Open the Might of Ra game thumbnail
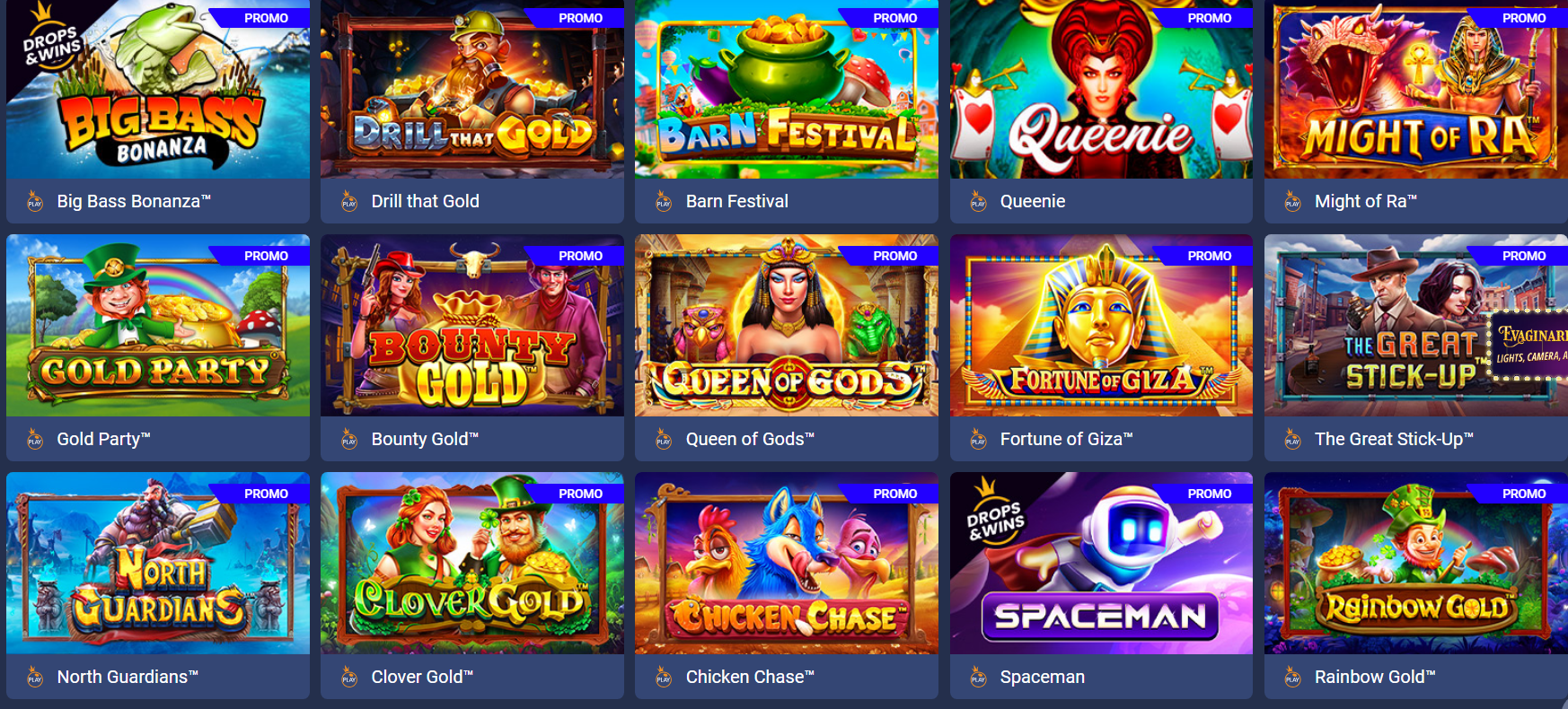Screen dimensions: 1568x709 [x=1416, y=90]
